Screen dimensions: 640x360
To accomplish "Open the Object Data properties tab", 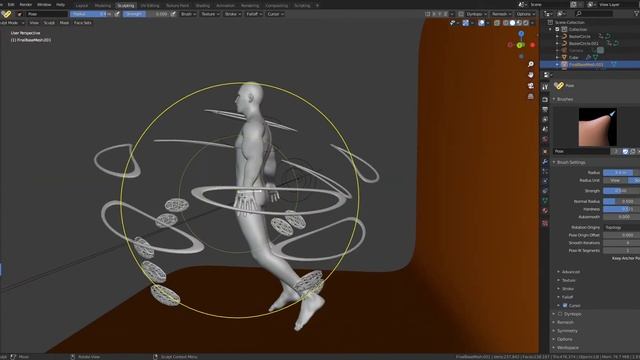I will coord(545,200).
